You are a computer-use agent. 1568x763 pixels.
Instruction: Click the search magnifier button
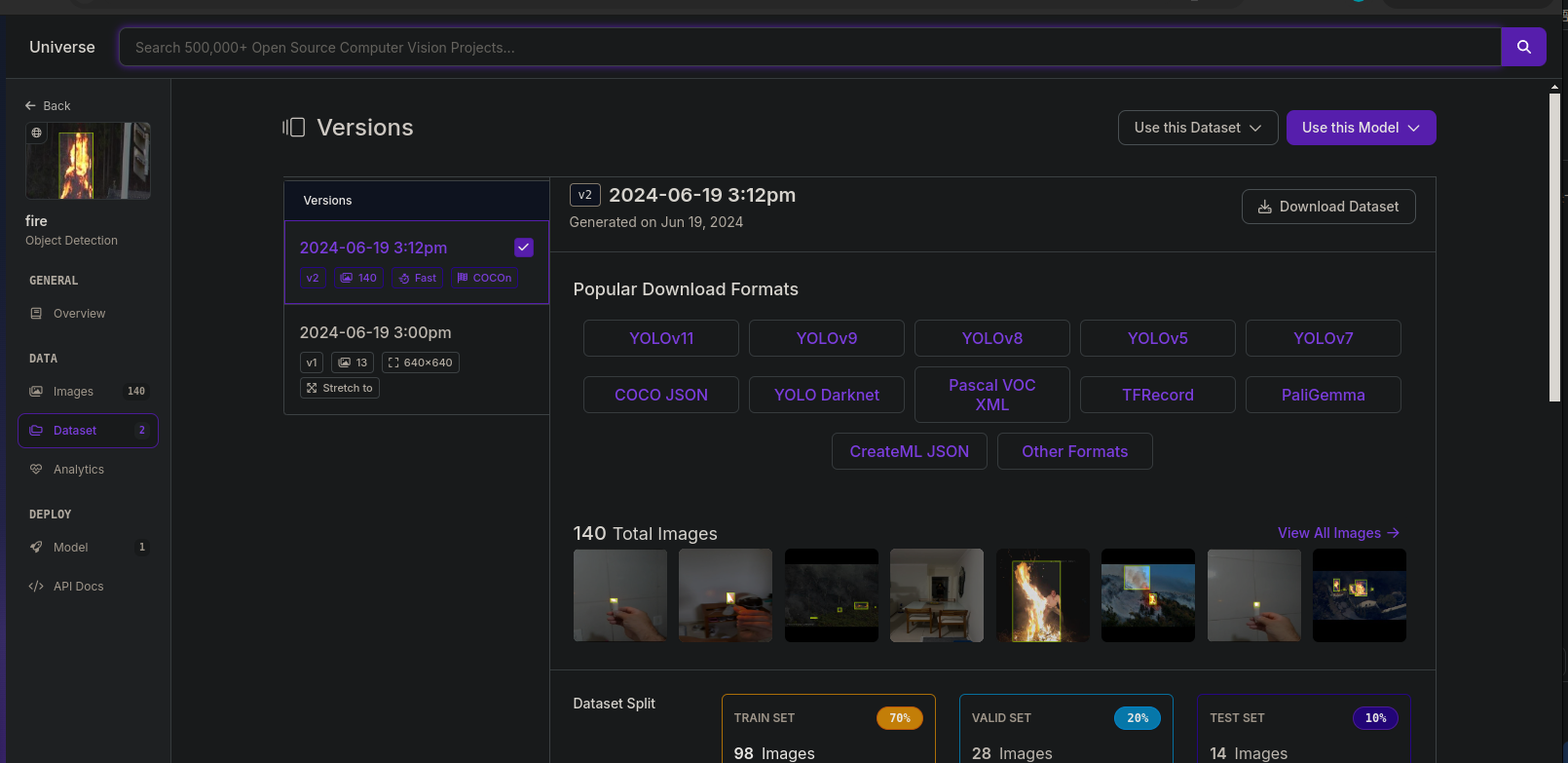point(1523,47)
